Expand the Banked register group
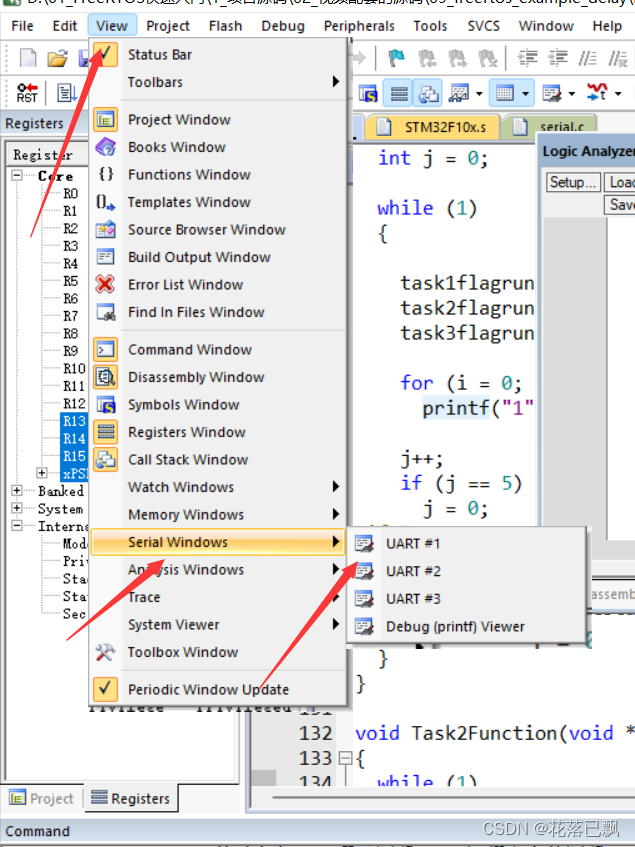The image size is (635, 847). [x=17, y=490]
